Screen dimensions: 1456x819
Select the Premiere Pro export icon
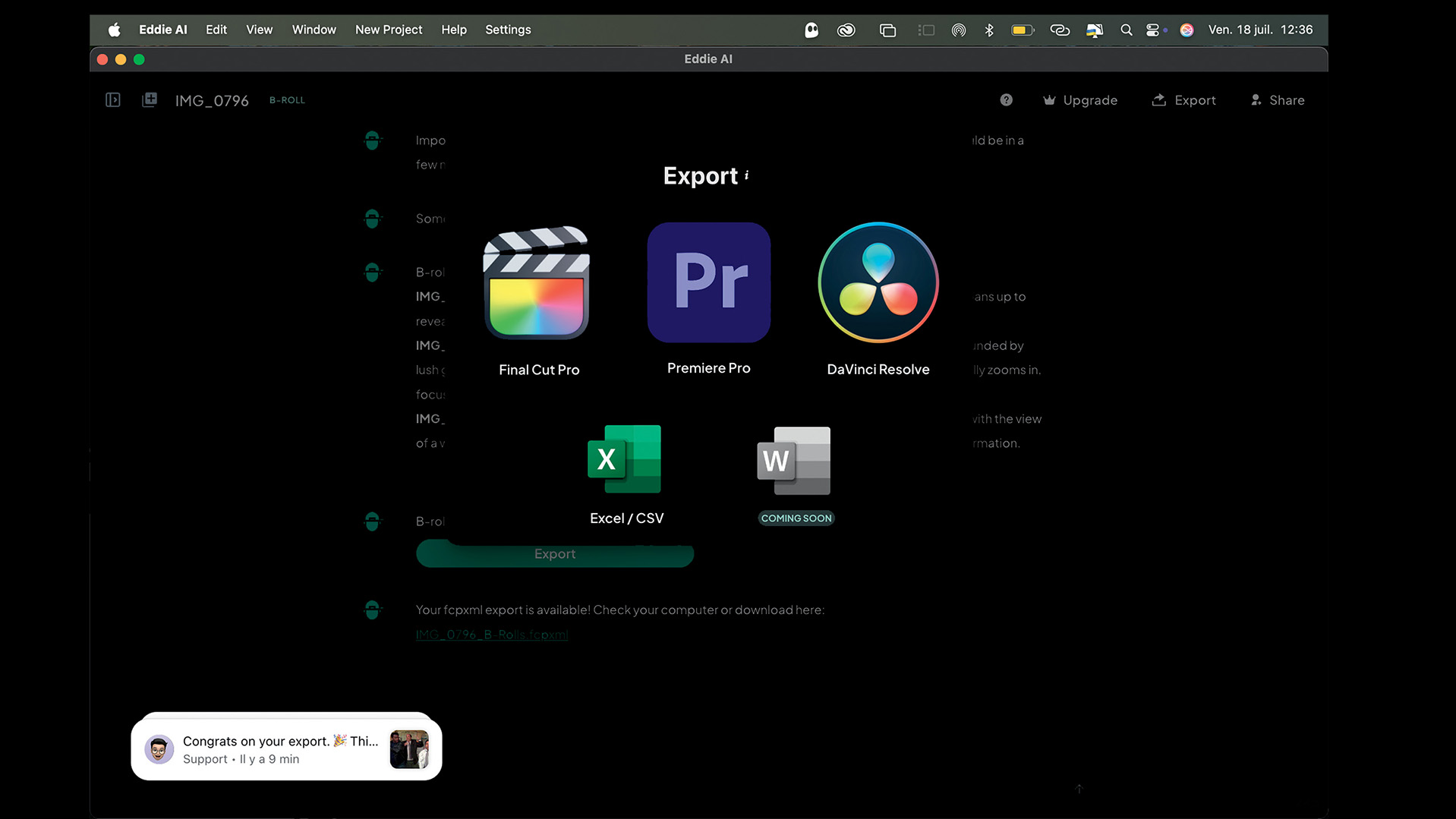click(x=708, y=282)
